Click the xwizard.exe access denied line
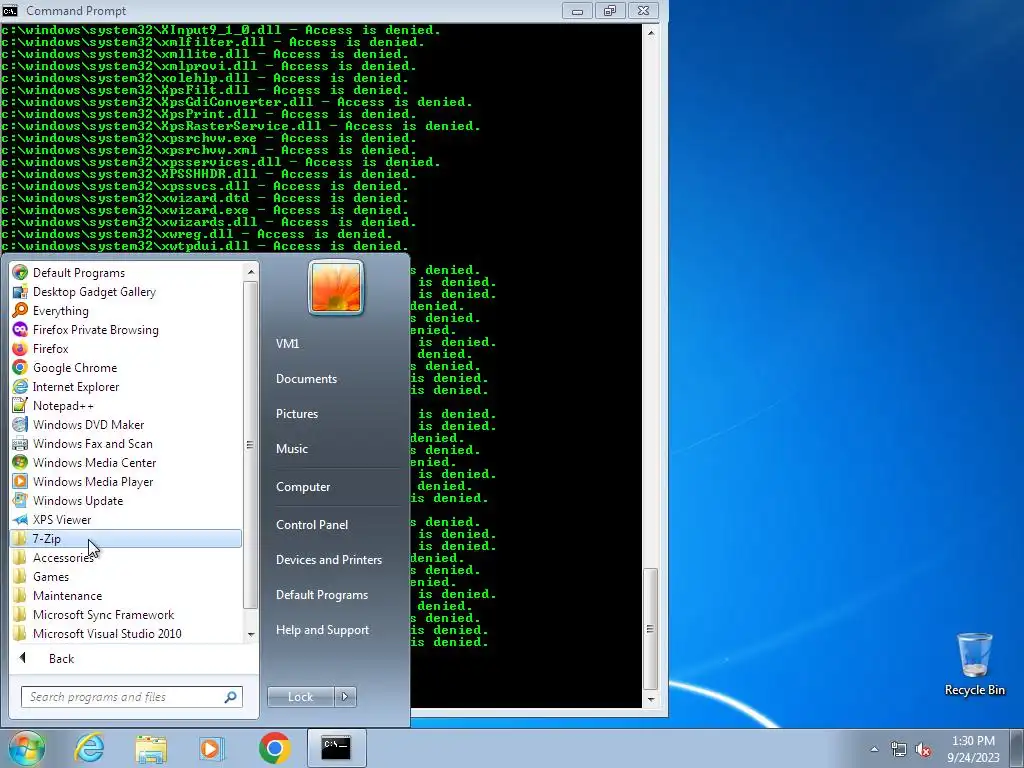 [204, 210]
